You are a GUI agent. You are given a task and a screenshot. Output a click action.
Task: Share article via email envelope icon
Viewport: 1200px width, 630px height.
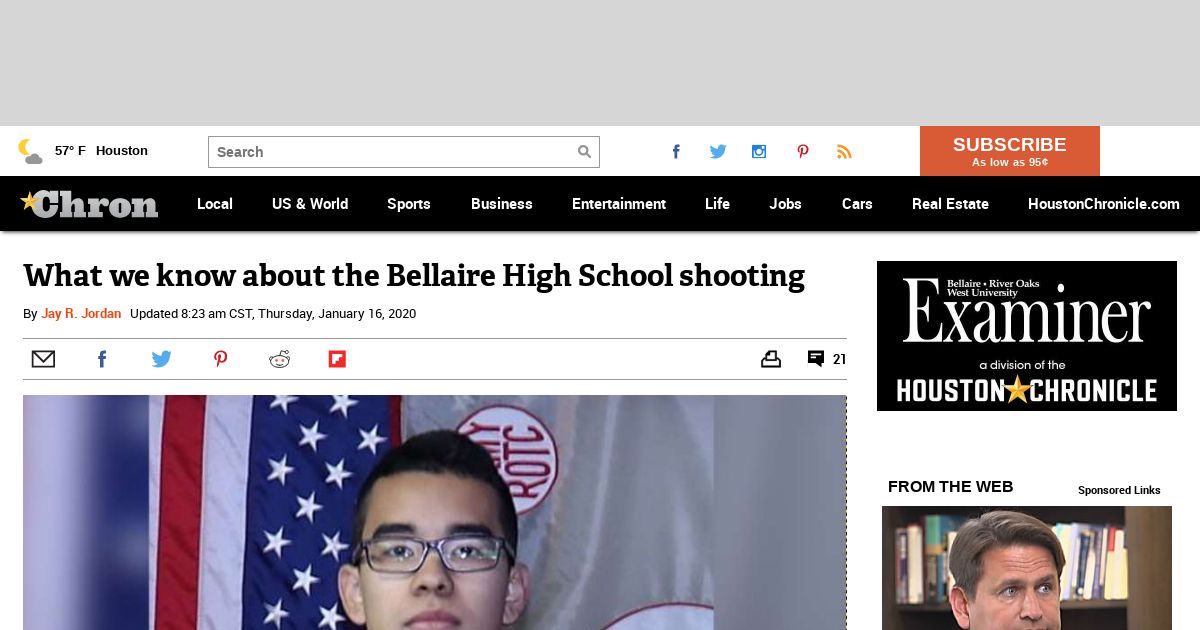pos(43,359)
